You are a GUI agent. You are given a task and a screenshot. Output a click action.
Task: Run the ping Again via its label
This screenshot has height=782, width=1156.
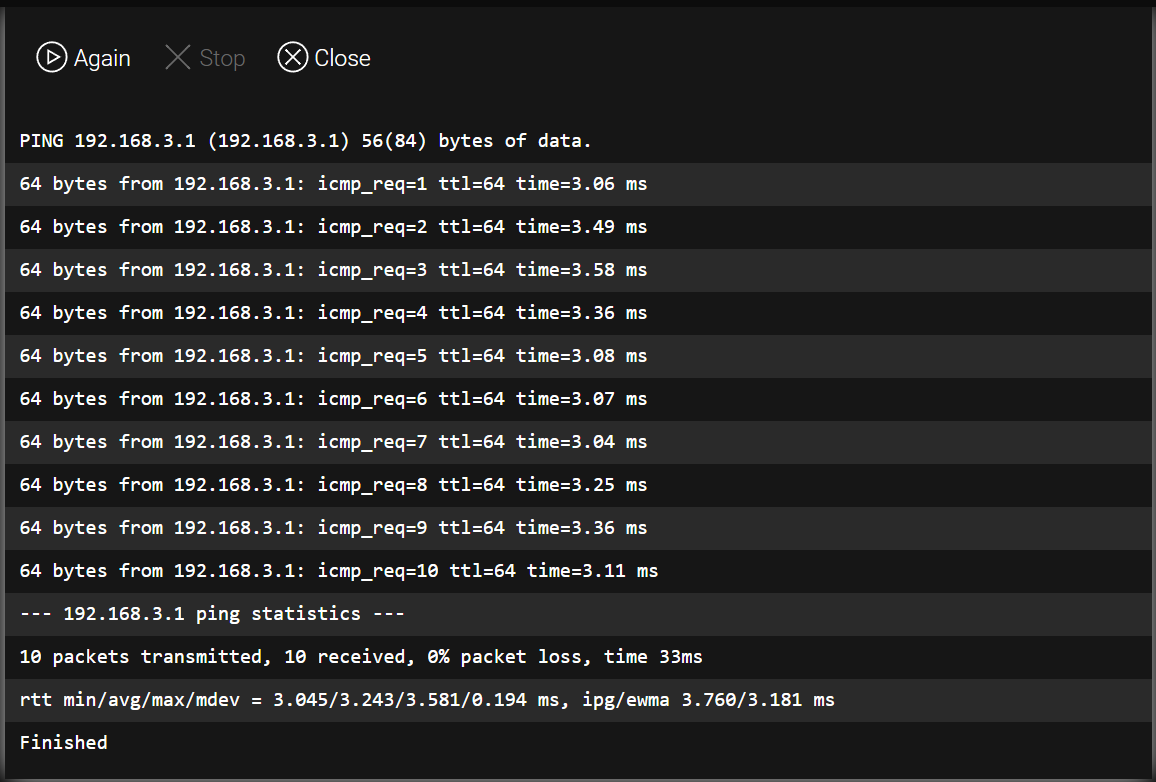pyautogui.click(x=102, y=58)
